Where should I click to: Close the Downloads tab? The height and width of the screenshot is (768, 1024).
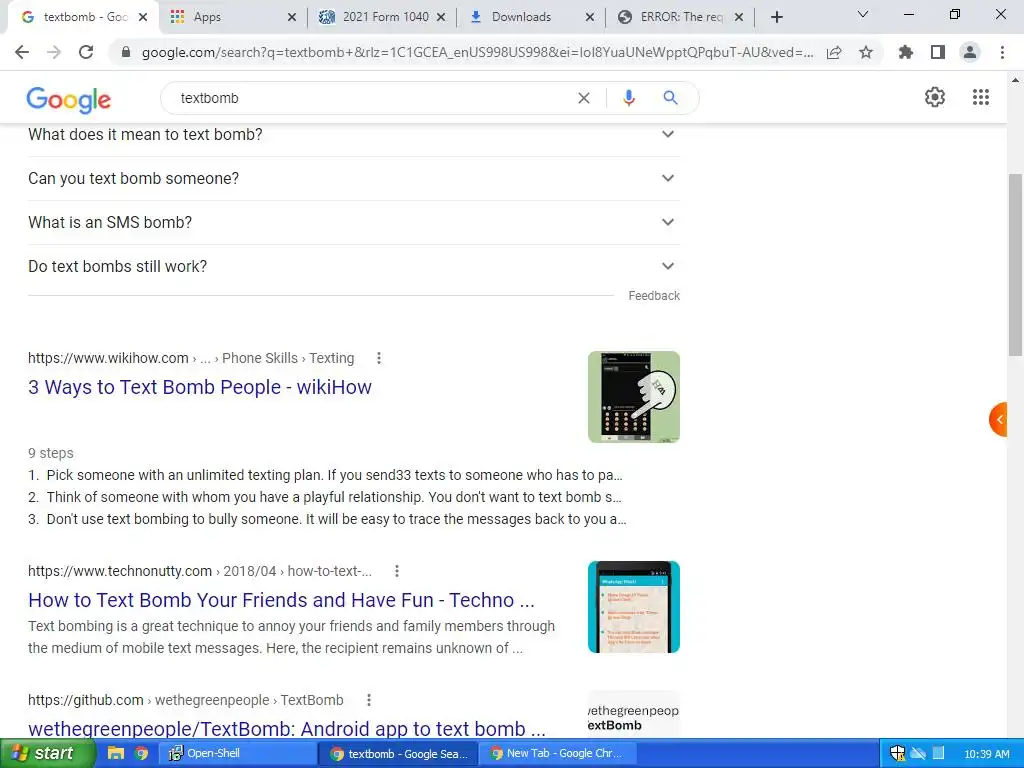pyautogui.click(x=590, y=17)
